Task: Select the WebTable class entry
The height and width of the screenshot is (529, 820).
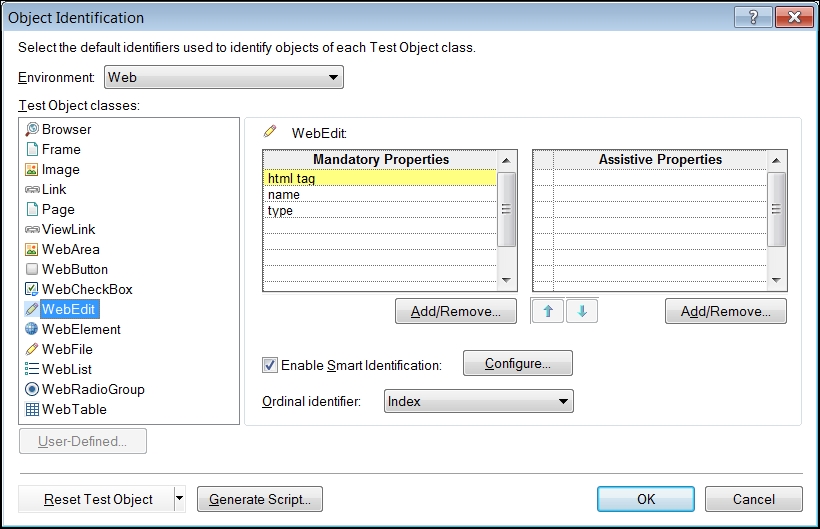Action: (73, 409)
